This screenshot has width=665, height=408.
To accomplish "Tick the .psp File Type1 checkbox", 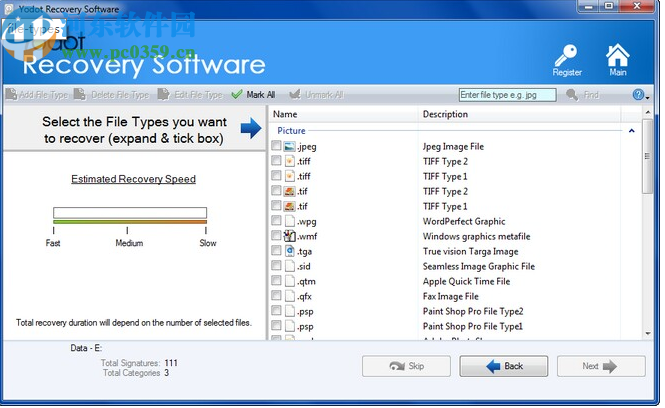I will (x=276, y=325).
